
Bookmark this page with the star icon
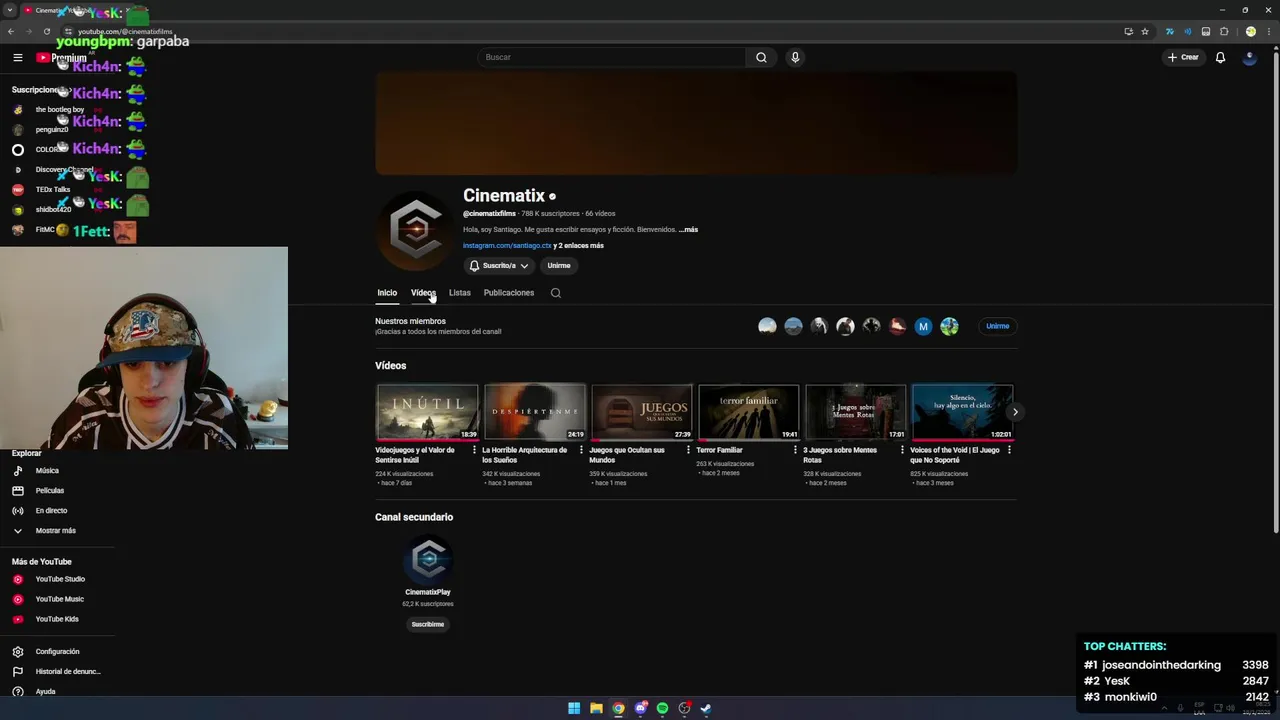pos(1145,31)
